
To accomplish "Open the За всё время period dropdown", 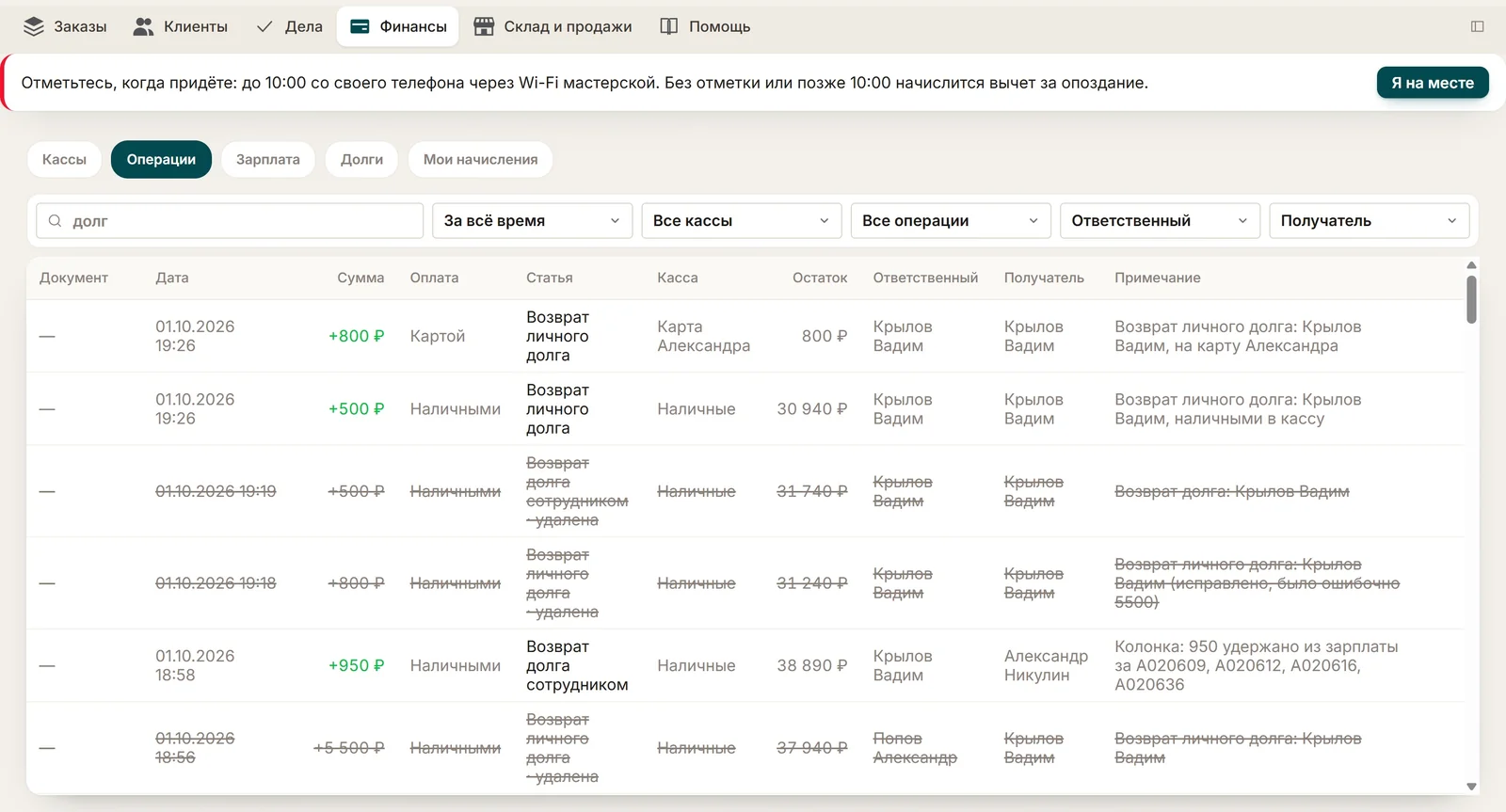I will coord(532,220).
